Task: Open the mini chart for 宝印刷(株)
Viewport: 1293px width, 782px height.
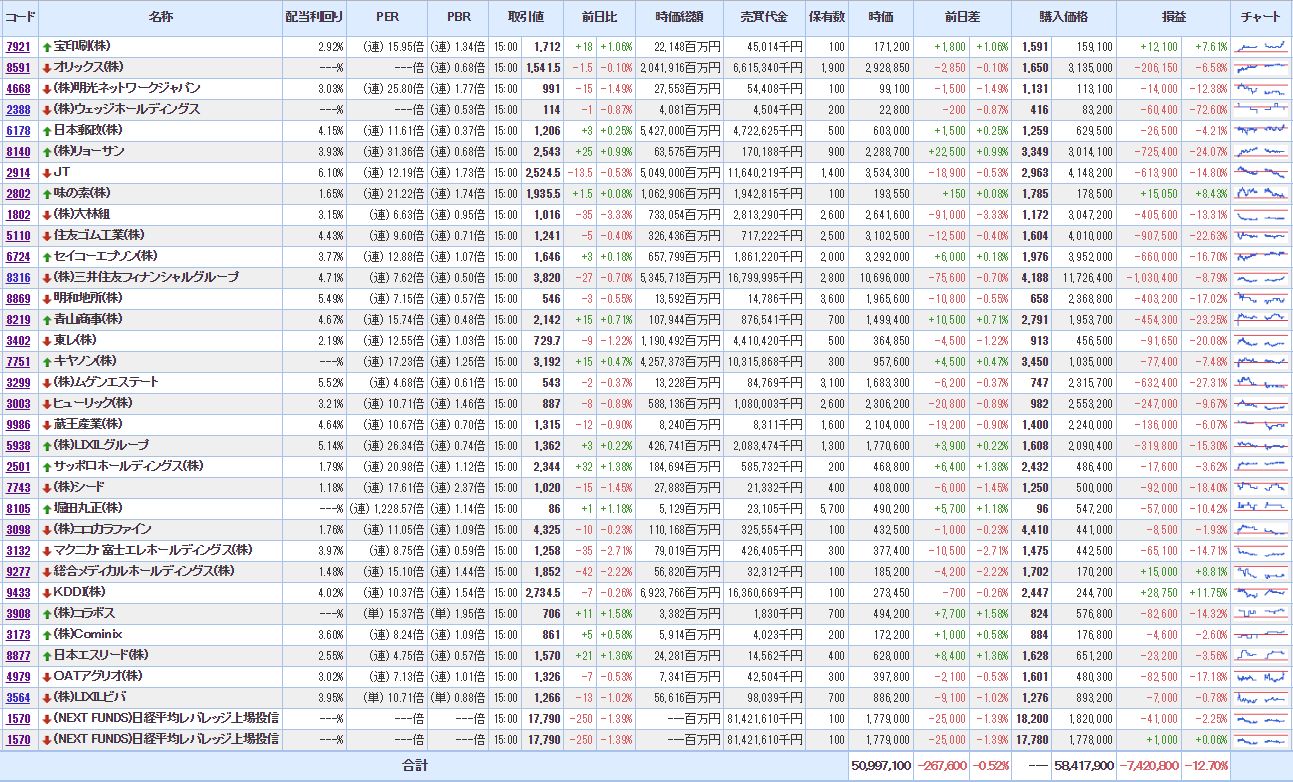Action: click(x=1260, y=47)
